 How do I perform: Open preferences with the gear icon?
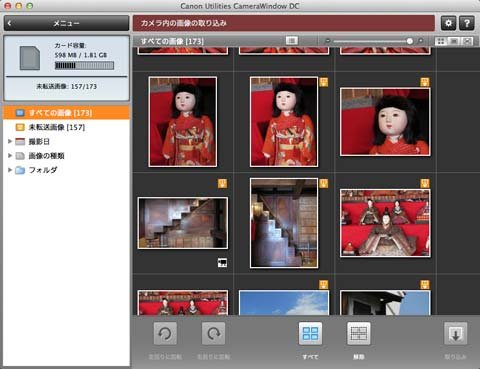(449, 23)
